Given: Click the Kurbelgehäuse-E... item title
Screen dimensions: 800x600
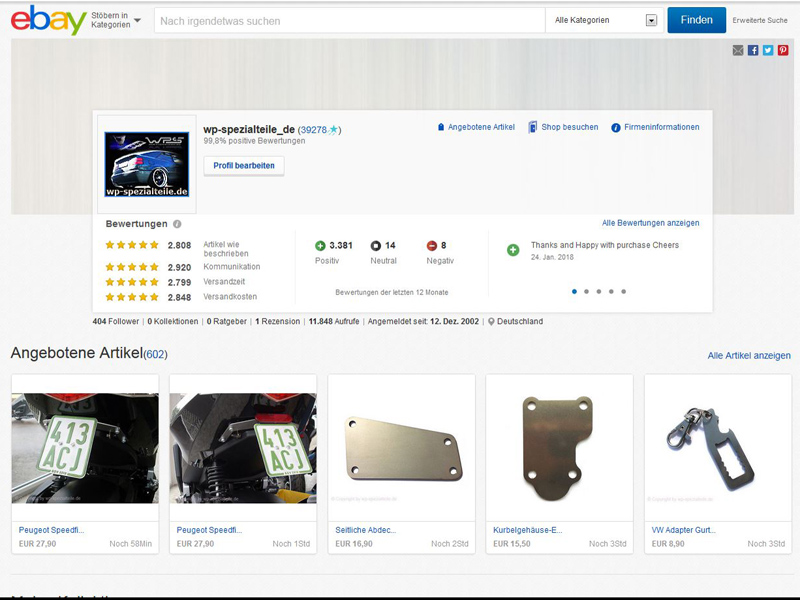Looking at the screenshot, I should pyautogui.click(x=528, y=530).
